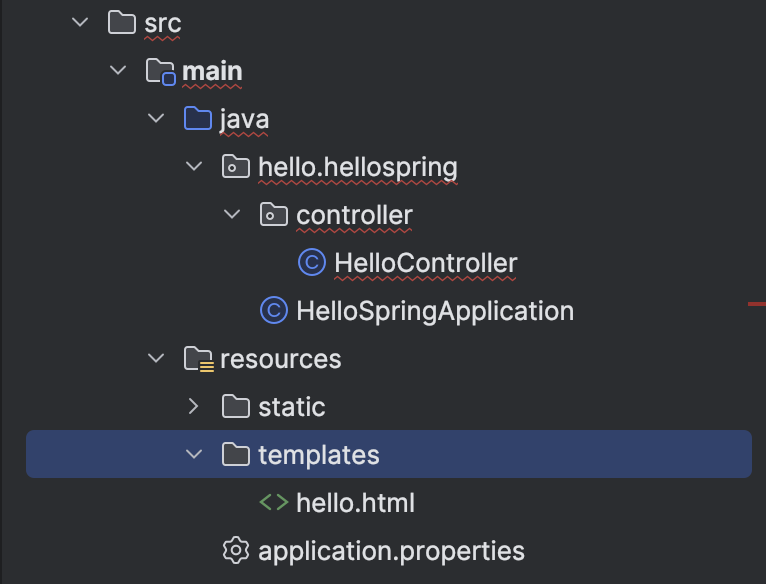
Task: Click the hello.html file icon
Action: [273, 503]
